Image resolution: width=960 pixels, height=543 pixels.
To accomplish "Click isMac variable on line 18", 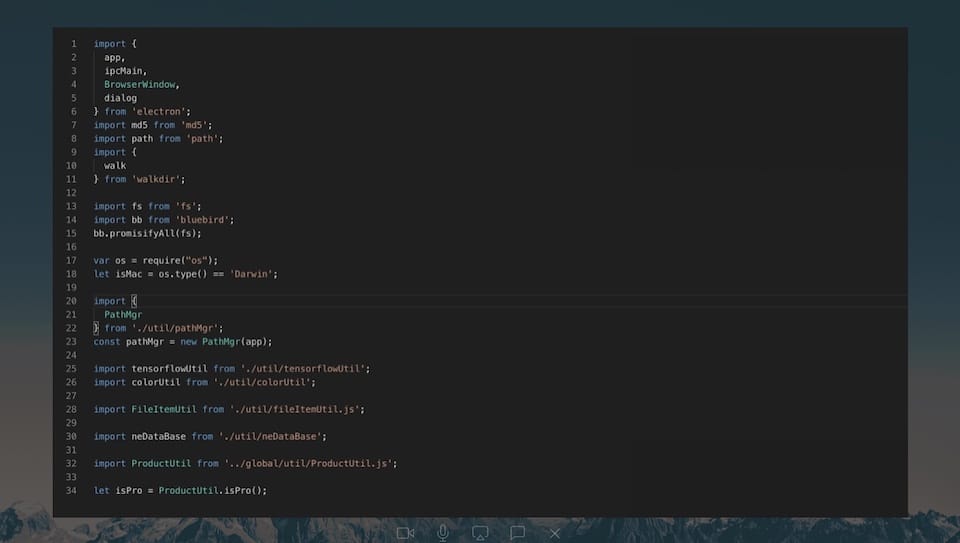I will point(129,274).
